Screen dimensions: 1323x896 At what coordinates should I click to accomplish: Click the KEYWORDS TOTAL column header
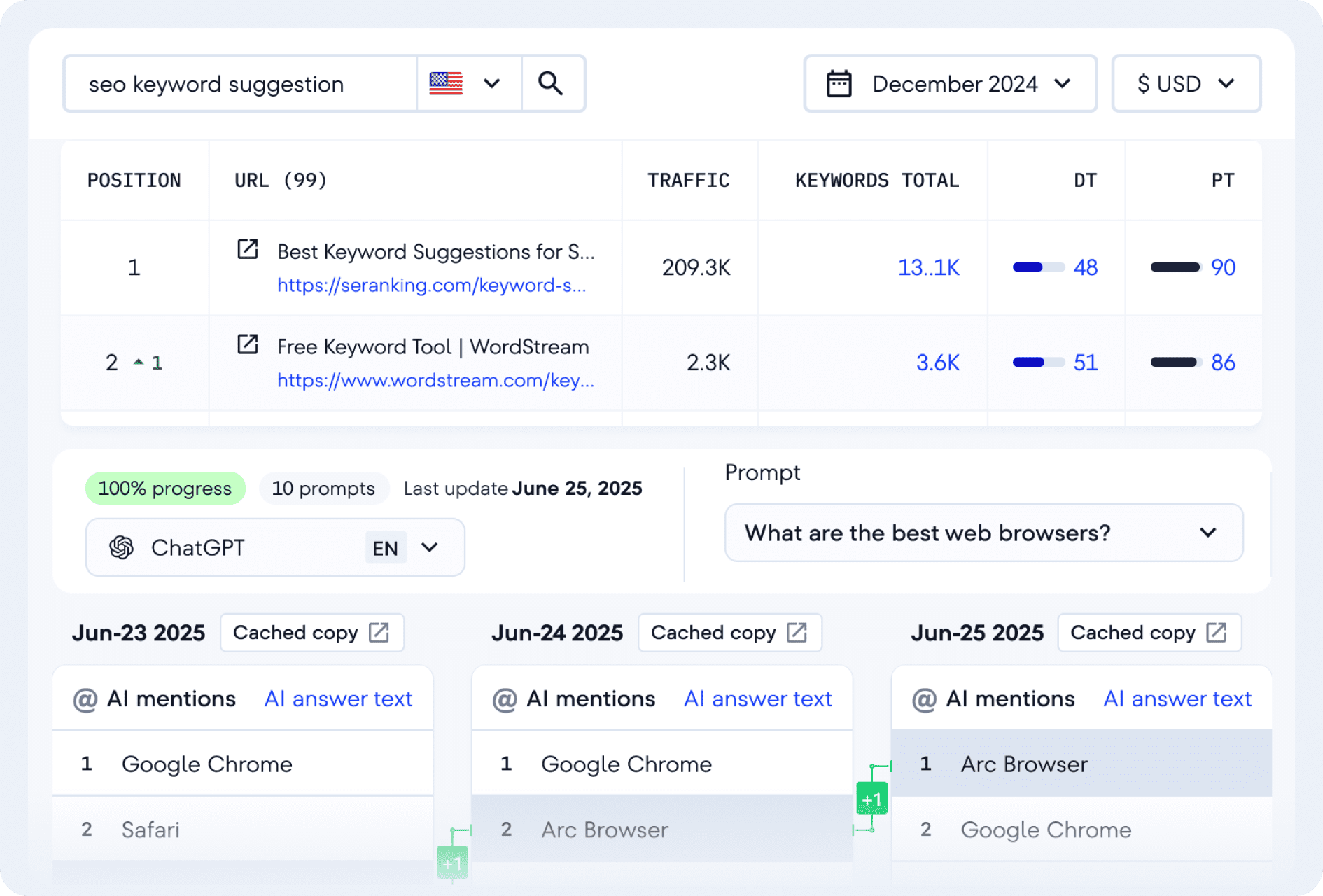[x=877, y=181]
